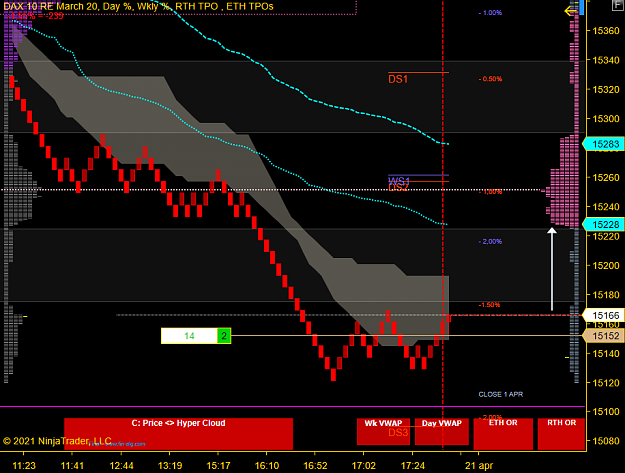Click the Wk VWAP signal box
Screen dimensions: 625x473
click(383, 431)
